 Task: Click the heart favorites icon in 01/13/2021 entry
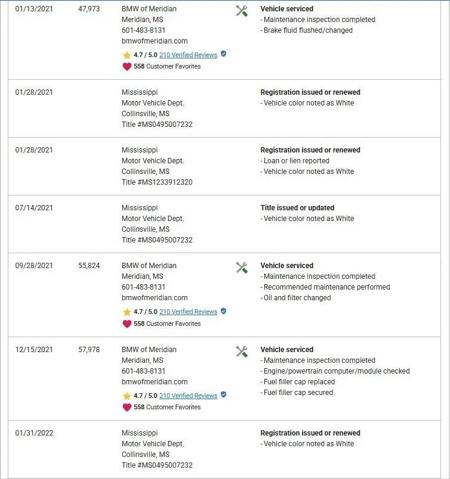[x=127, y=66]
